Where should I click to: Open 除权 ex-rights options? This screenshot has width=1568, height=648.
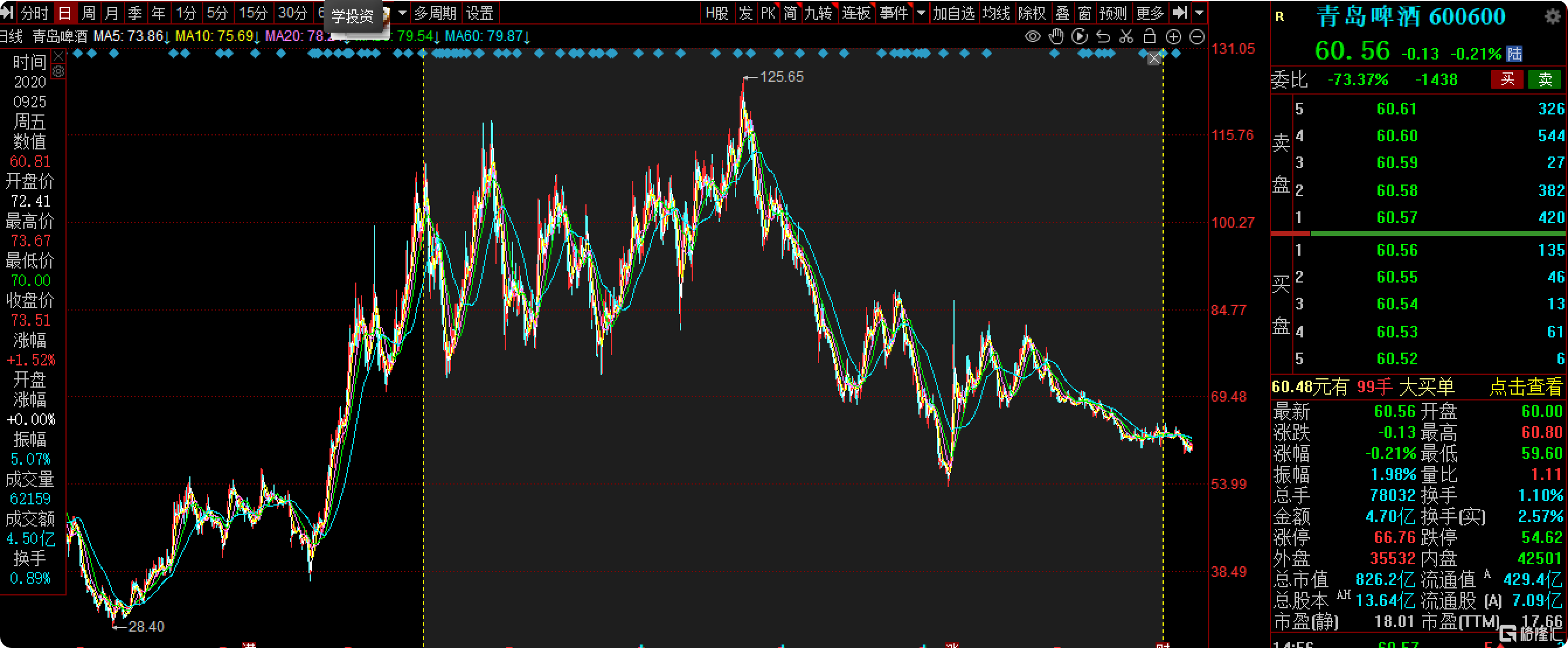click(x=1032, y=13)
